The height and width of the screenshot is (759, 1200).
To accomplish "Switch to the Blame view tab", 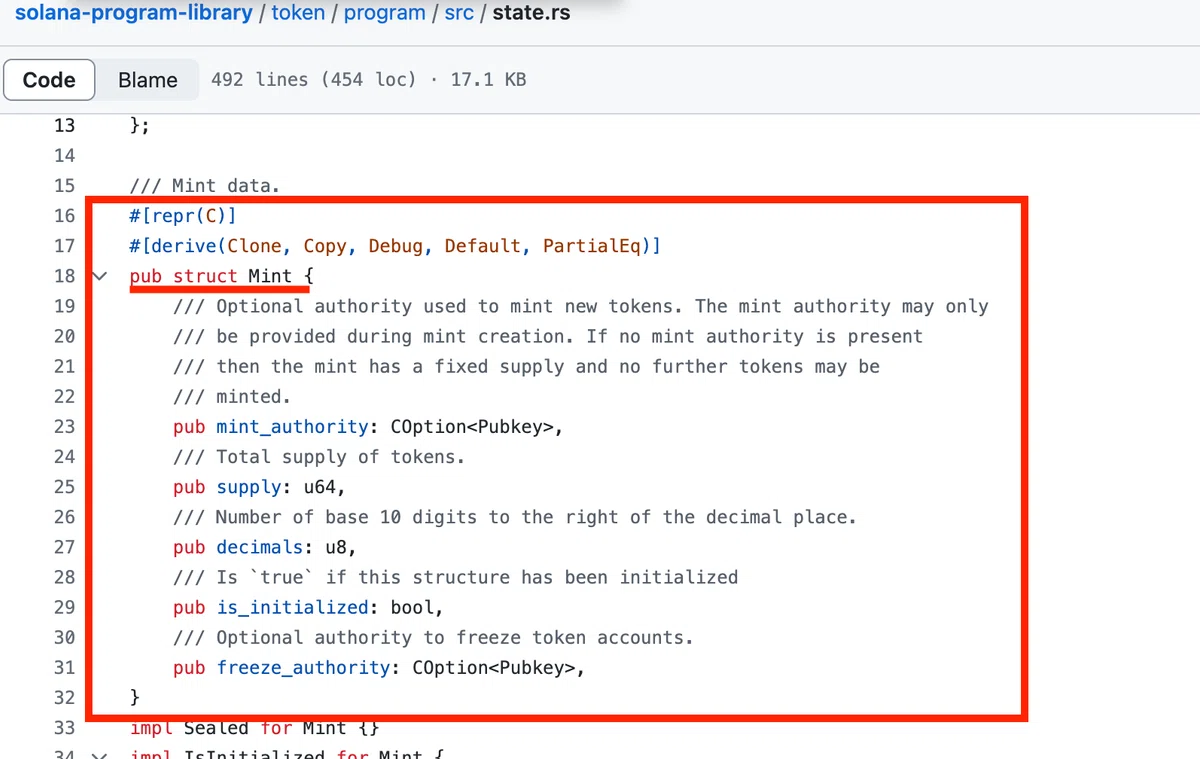I will [x=148, y=80].
